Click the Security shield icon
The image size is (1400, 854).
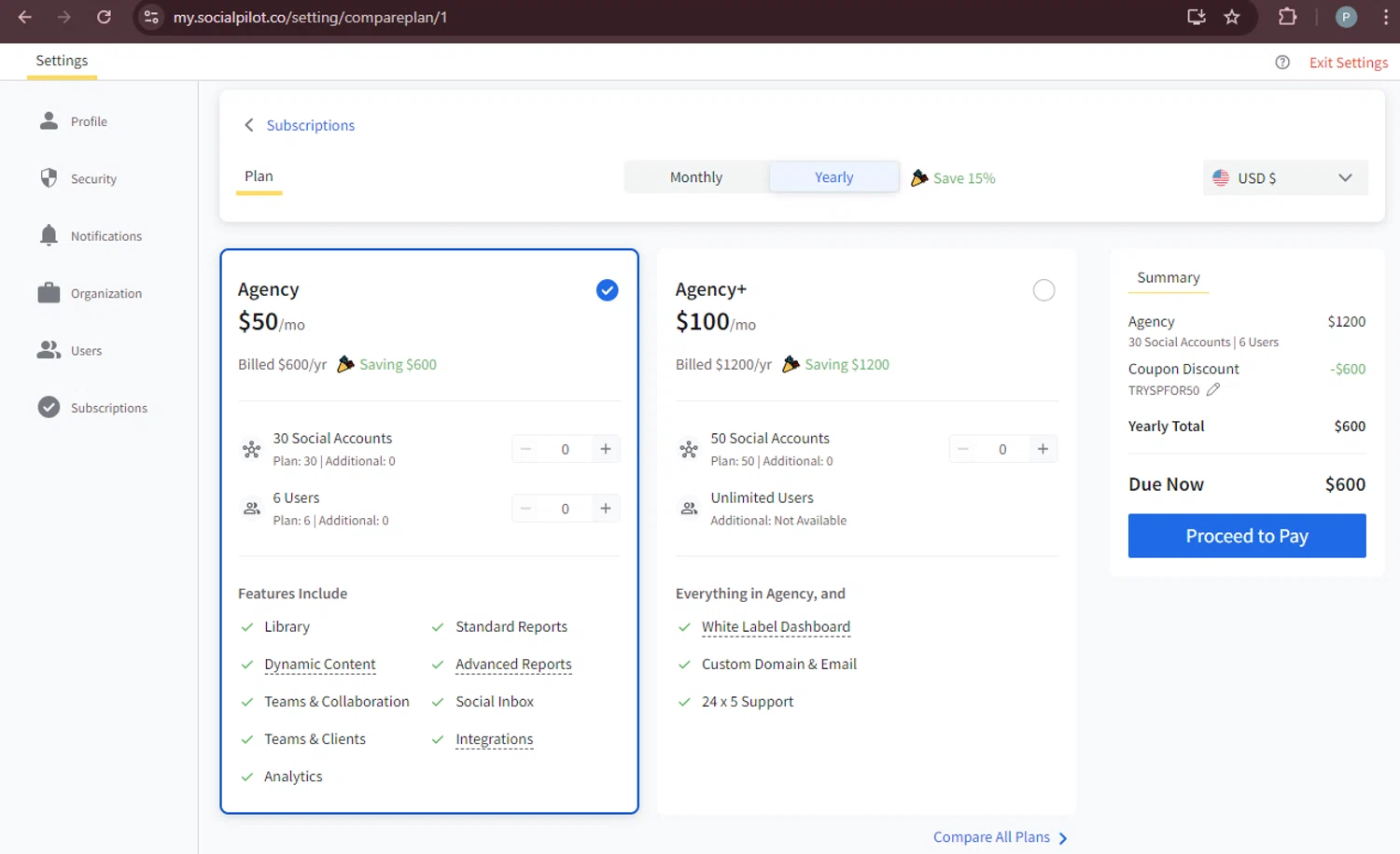(49, 177)
